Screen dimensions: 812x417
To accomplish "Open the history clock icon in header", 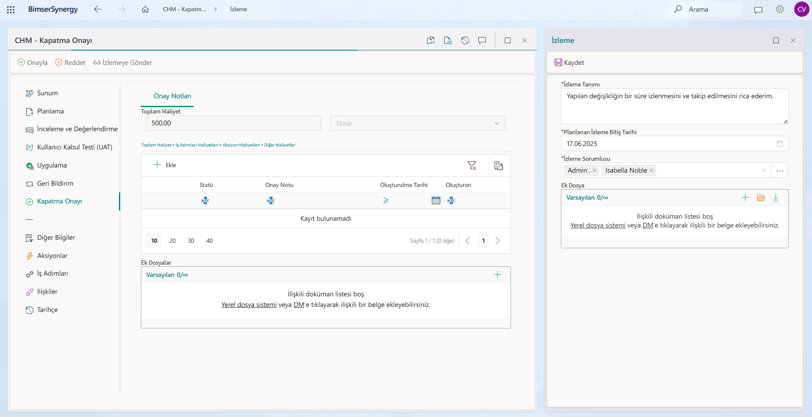I will [465, 40].
